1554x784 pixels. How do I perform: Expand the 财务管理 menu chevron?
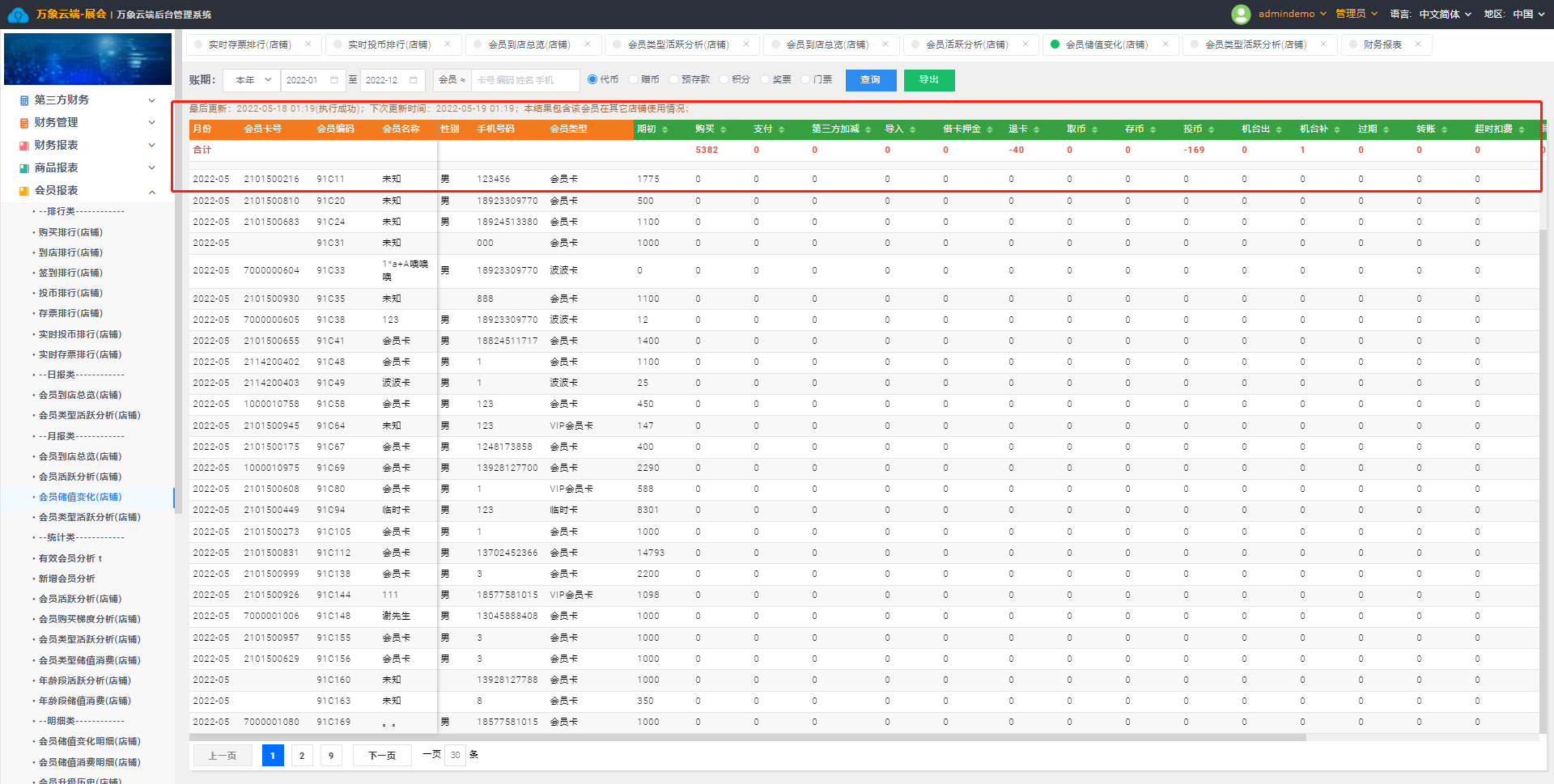click(x=151, y=123)
